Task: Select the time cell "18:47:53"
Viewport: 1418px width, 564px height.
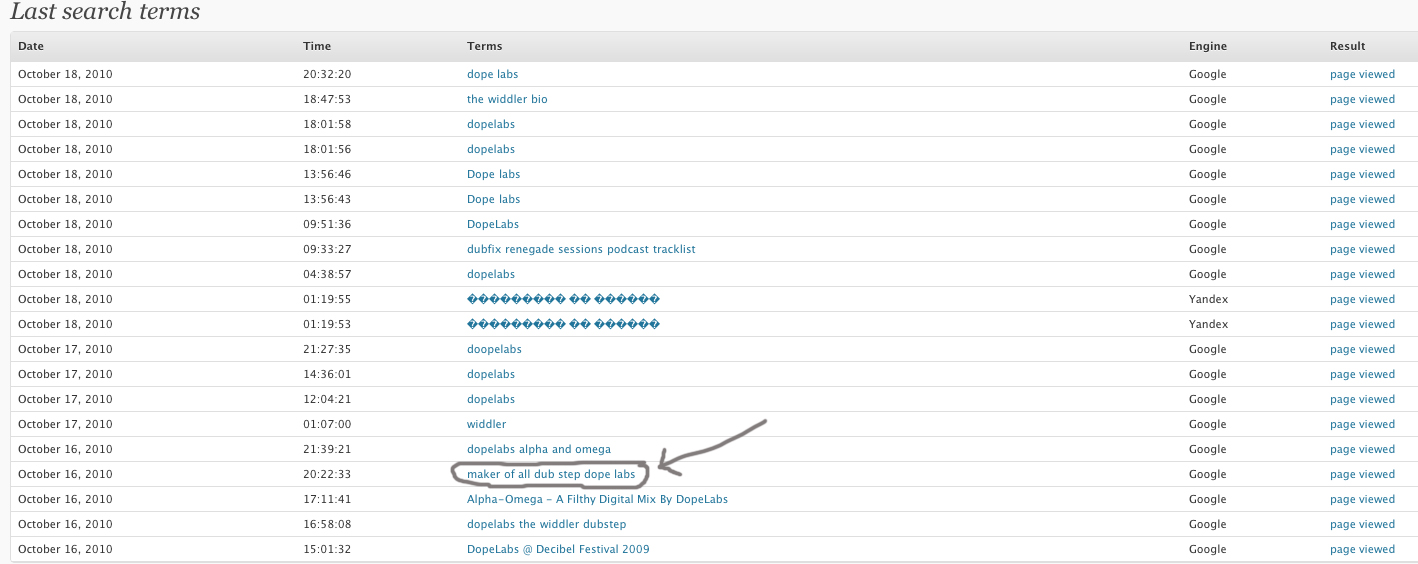Action: coord(327,99)
